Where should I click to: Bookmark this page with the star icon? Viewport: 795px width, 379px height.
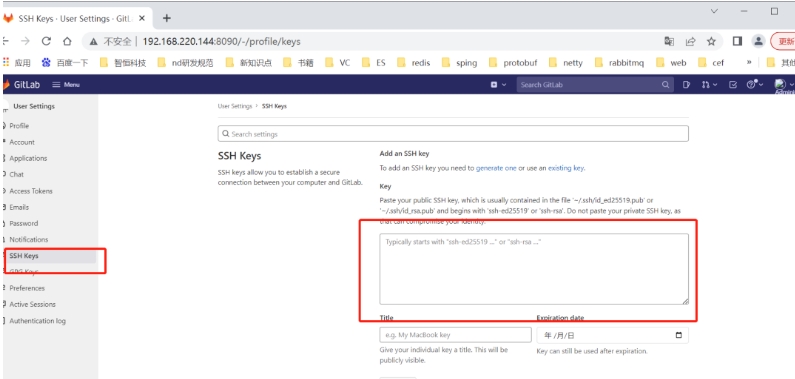711,41
